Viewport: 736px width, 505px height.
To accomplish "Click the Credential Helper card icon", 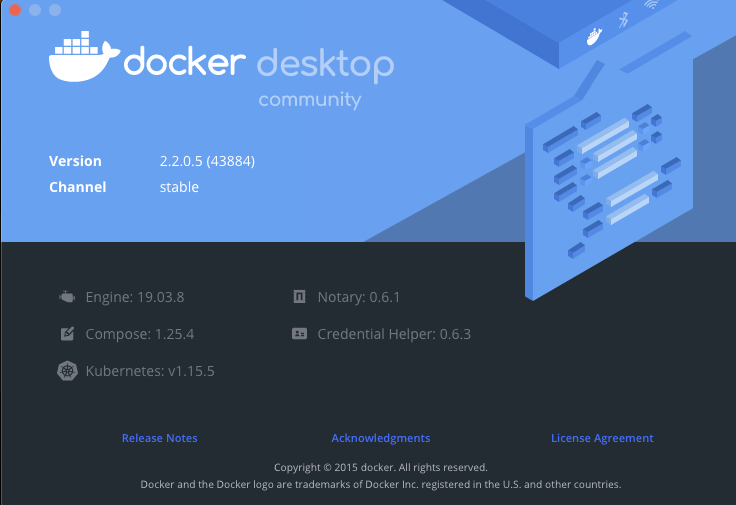I will 299,334.
